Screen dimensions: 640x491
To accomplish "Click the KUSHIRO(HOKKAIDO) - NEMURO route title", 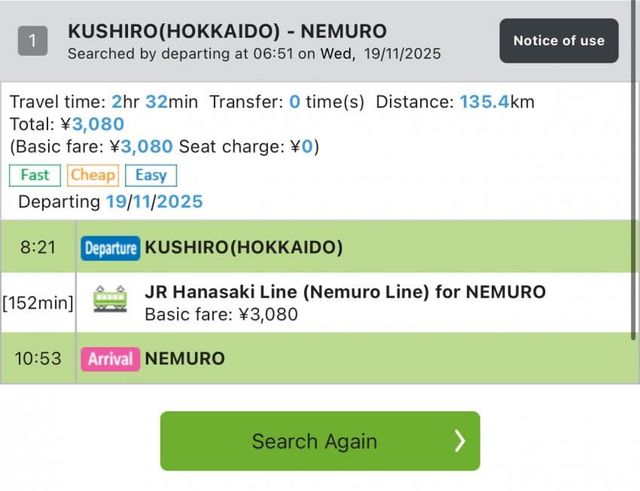I will click(227, 31).
